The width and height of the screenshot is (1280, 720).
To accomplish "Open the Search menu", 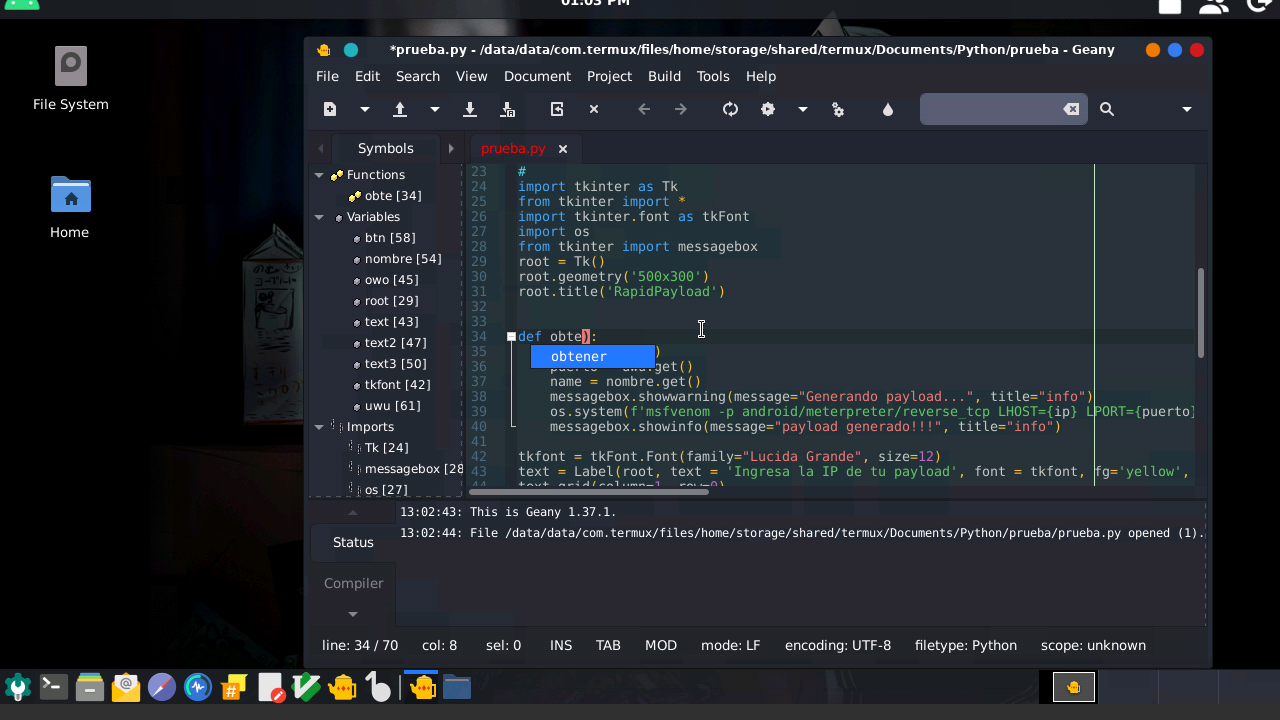I will 418,76.
